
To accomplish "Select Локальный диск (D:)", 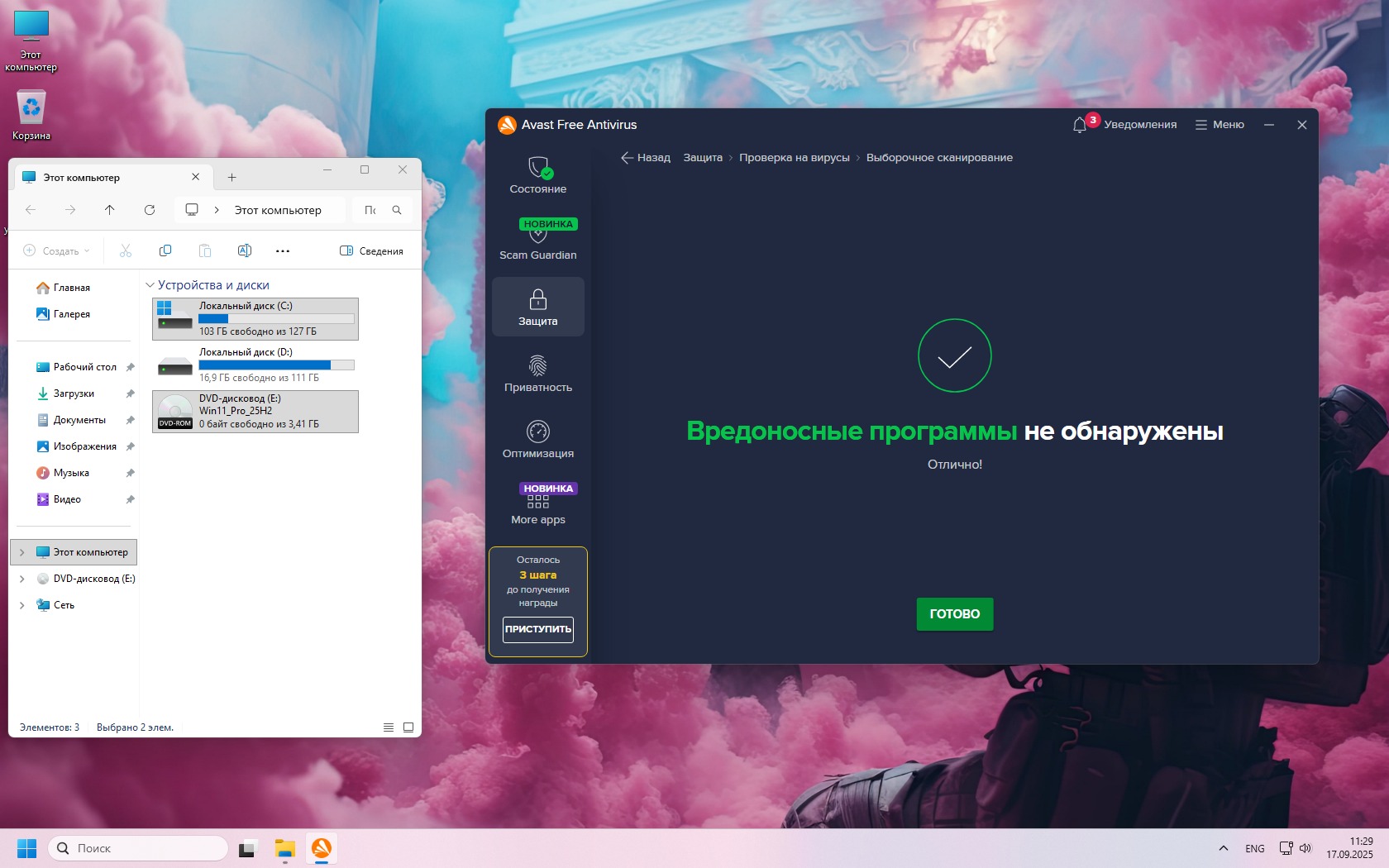I will [255, 365].
